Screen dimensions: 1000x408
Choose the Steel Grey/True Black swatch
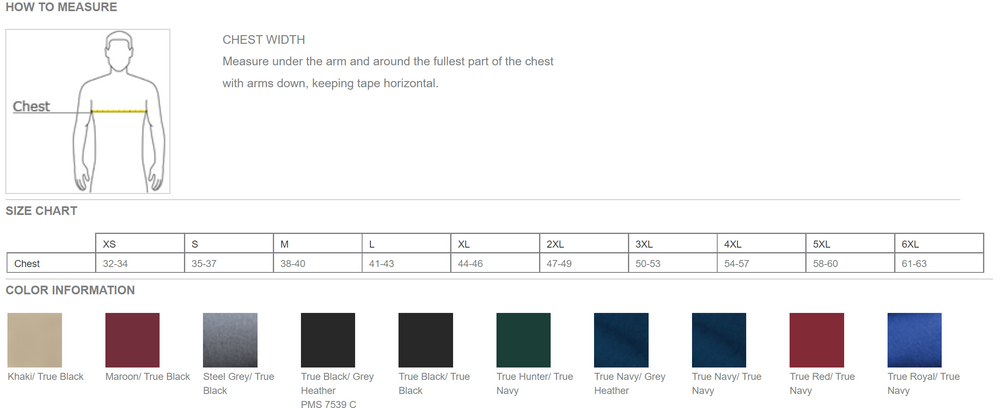[x=230, y=340]
